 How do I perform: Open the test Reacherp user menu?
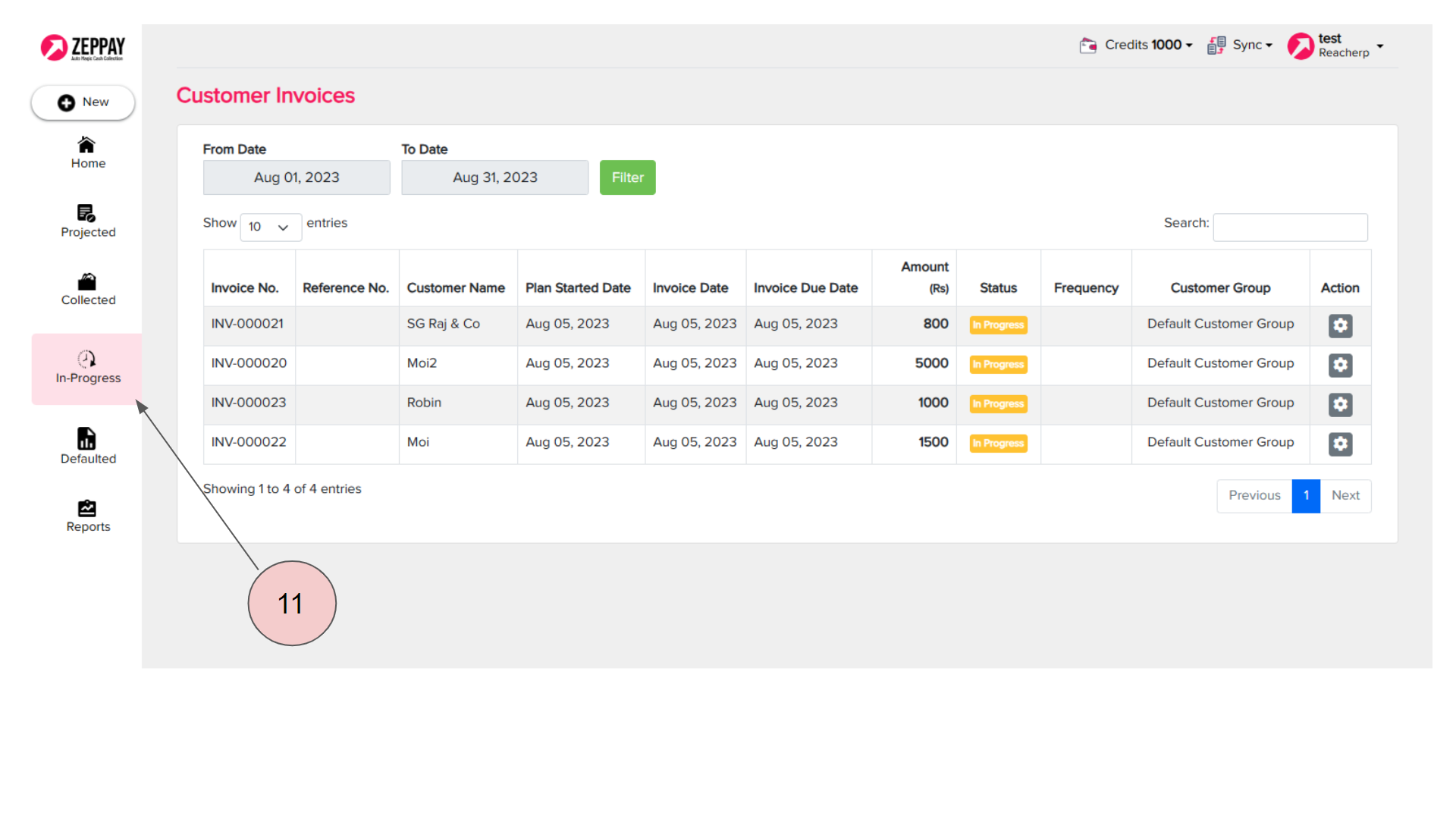pyautogui.click(x=1336, y=45)
